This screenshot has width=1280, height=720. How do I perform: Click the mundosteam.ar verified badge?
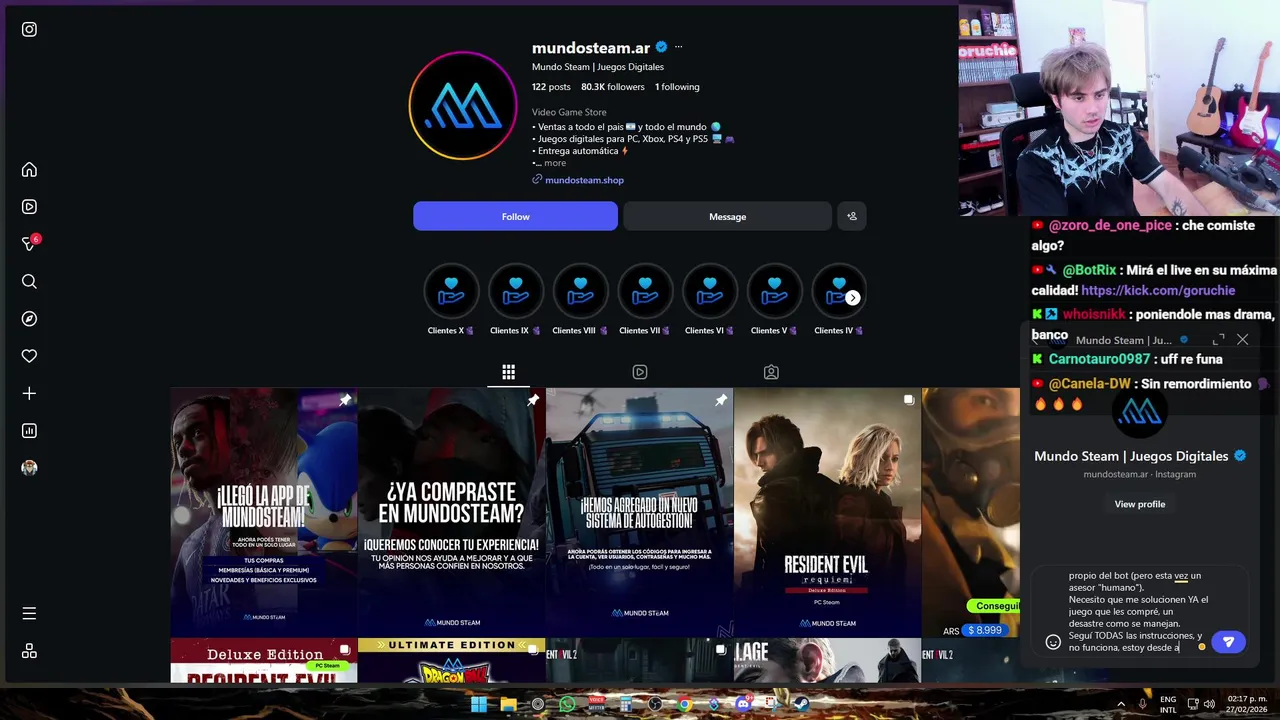tap(661, 47)
